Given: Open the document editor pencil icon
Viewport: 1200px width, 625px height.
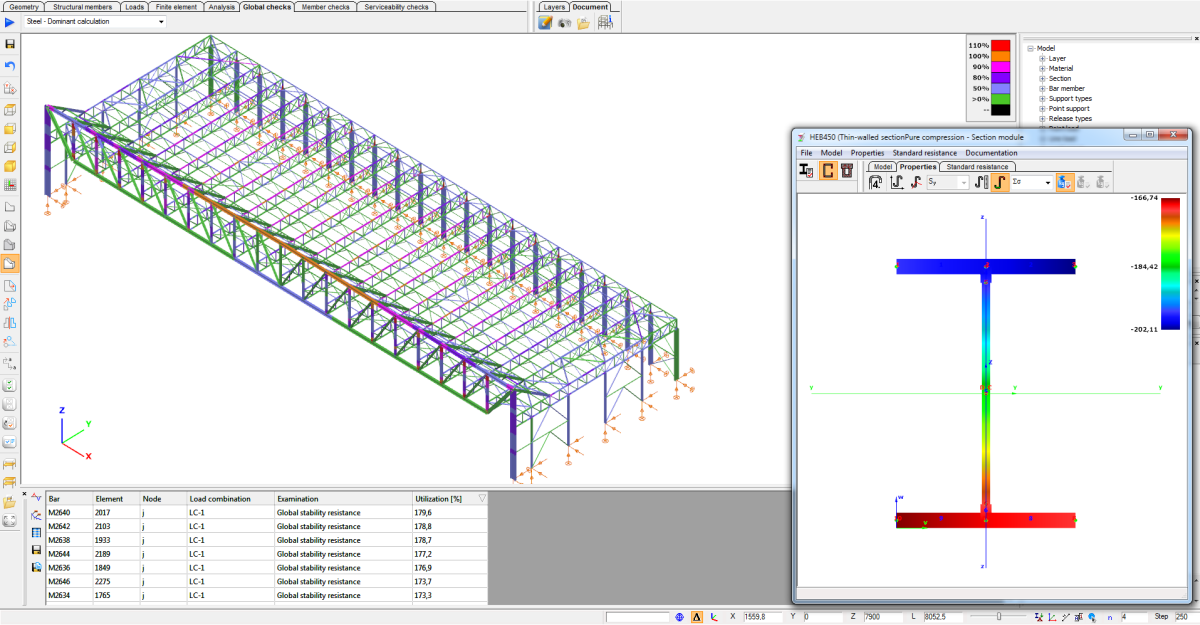Looking at the screenshot, I should pos(545,23).
